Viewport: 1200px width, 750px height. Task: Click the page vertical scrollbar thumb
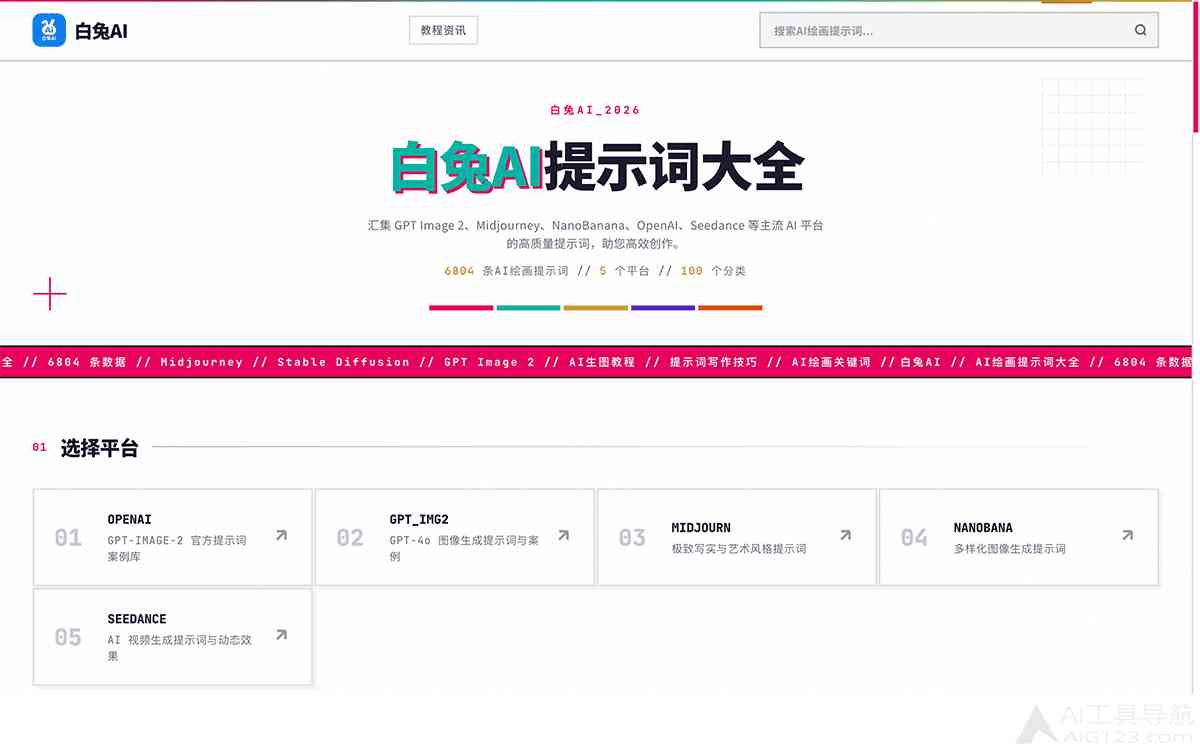click(x=1196, y=66)
